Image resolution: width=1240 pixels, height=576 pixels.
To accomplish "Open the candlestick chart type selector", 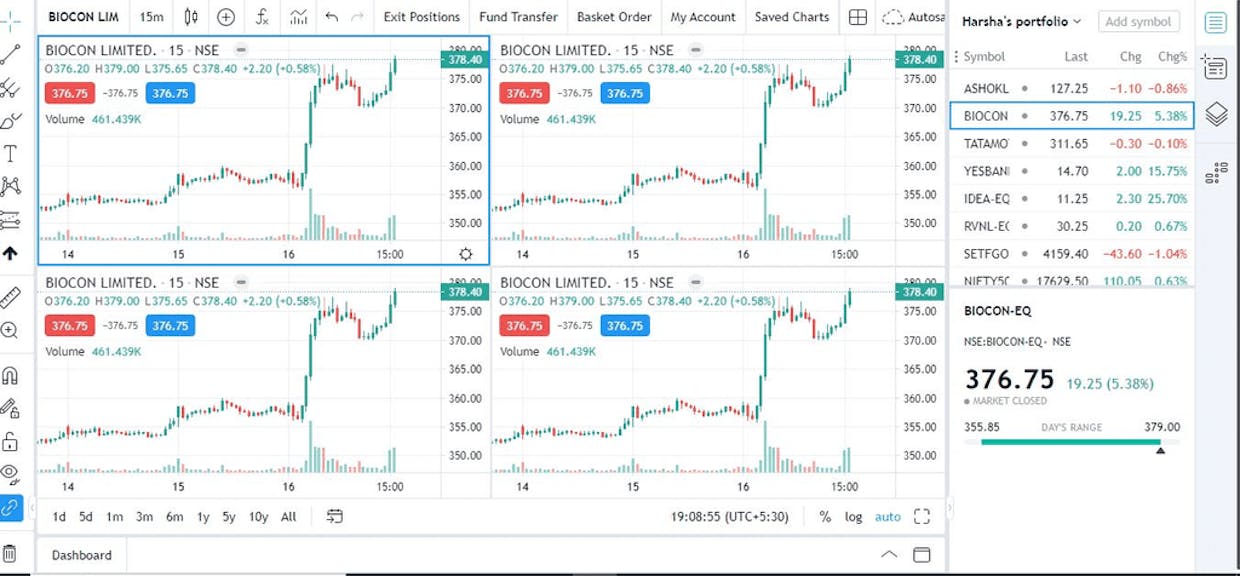I will [192, 17].
